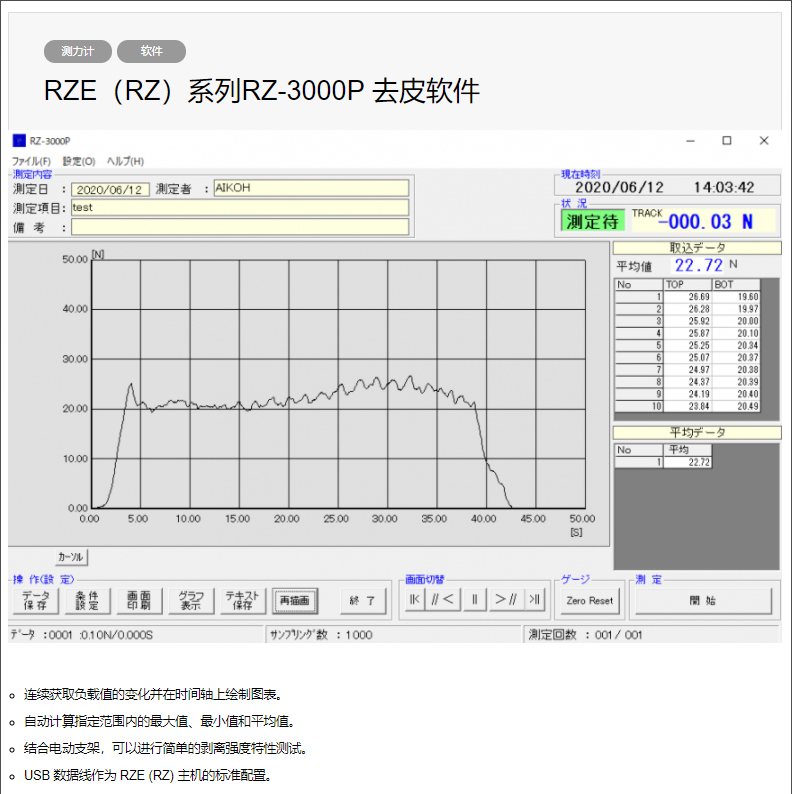
Task: Click the current time 14:03:42 display
Action: (x=724, y=187)
